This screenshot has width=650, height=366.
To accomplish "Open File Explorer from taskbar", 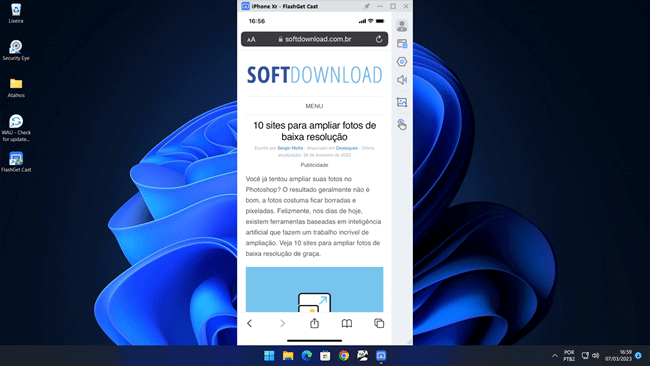I will (288, 356).
